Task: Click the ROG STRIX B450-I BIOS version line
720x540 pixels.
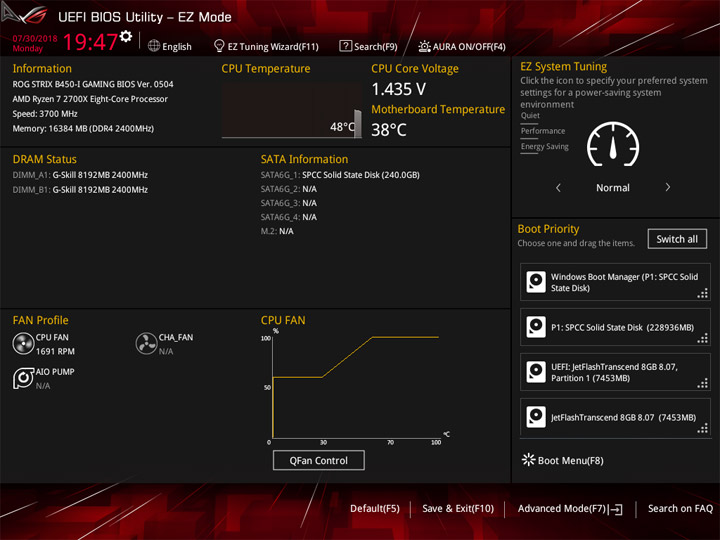Action: (93, 84)
